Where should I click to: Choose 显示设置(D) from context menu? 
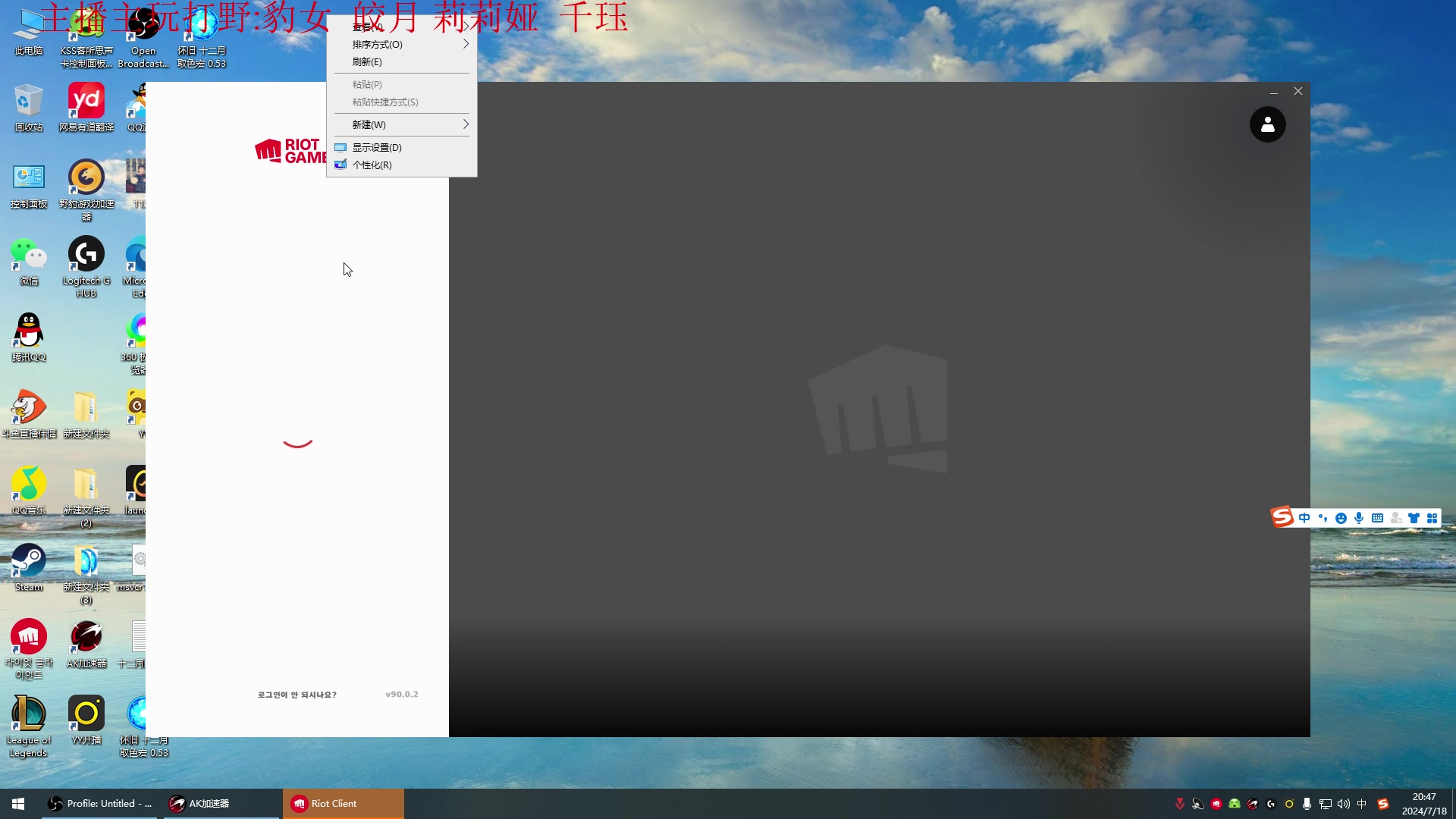376,147
